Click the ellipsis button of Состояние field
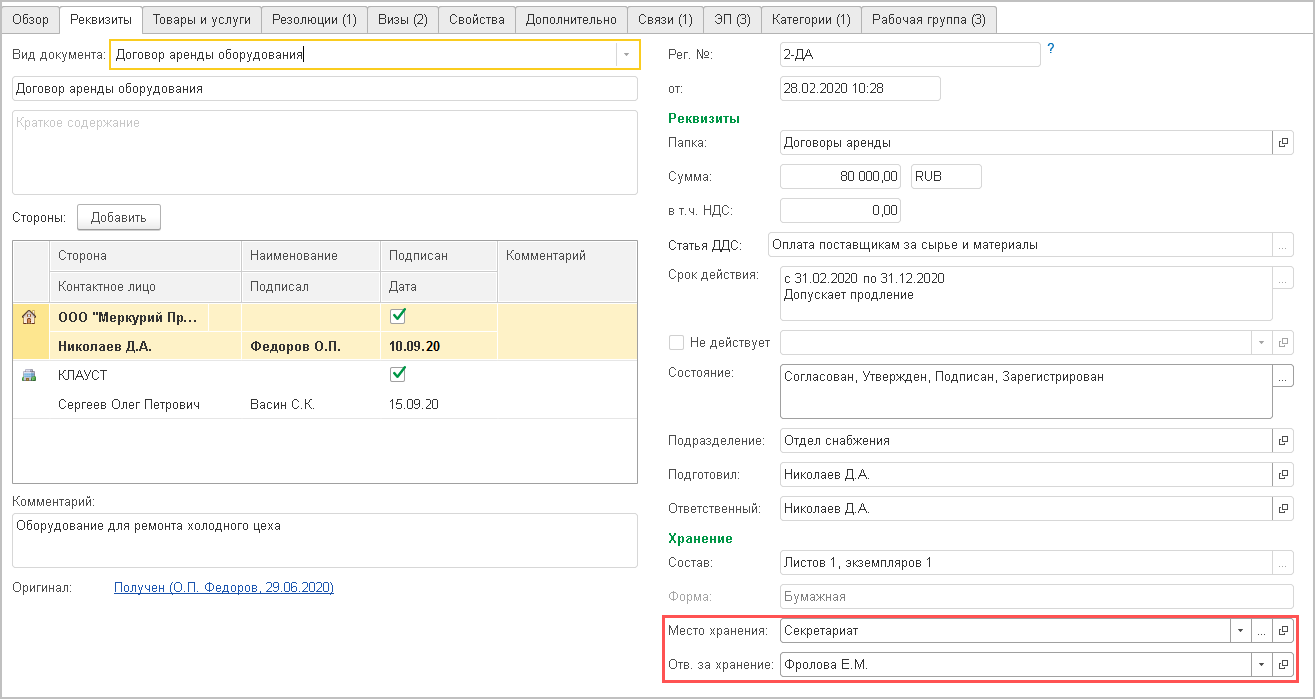Screen dimensions: 1315x699 [x=1283, y=377]
